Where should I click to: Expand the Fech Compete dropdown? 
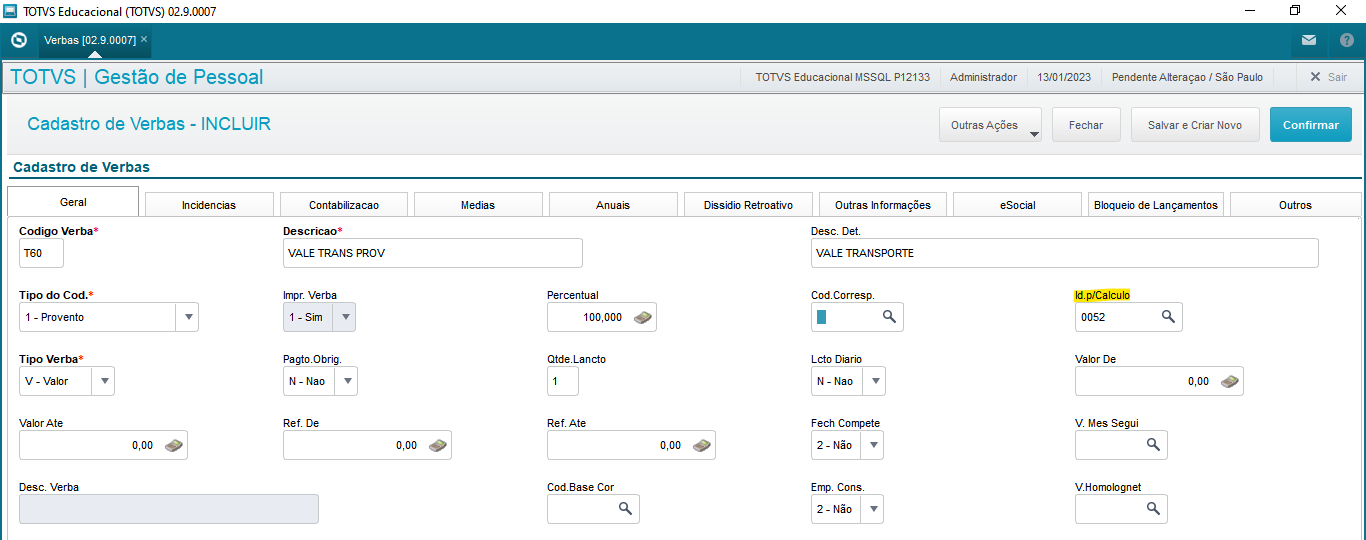click(873, 445)
